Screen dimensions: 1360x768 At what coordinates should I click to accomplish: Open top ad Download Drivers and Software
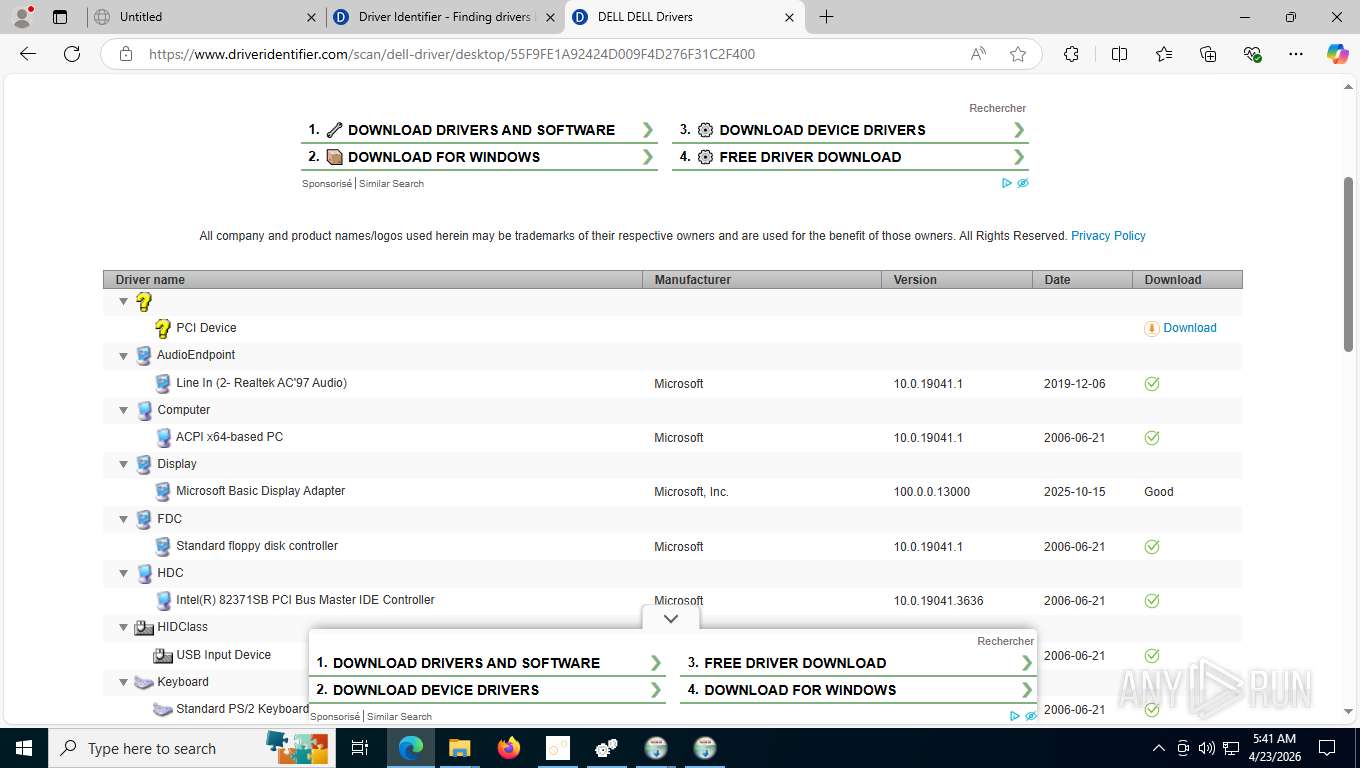pyautogui.click(x=479, y=130)
